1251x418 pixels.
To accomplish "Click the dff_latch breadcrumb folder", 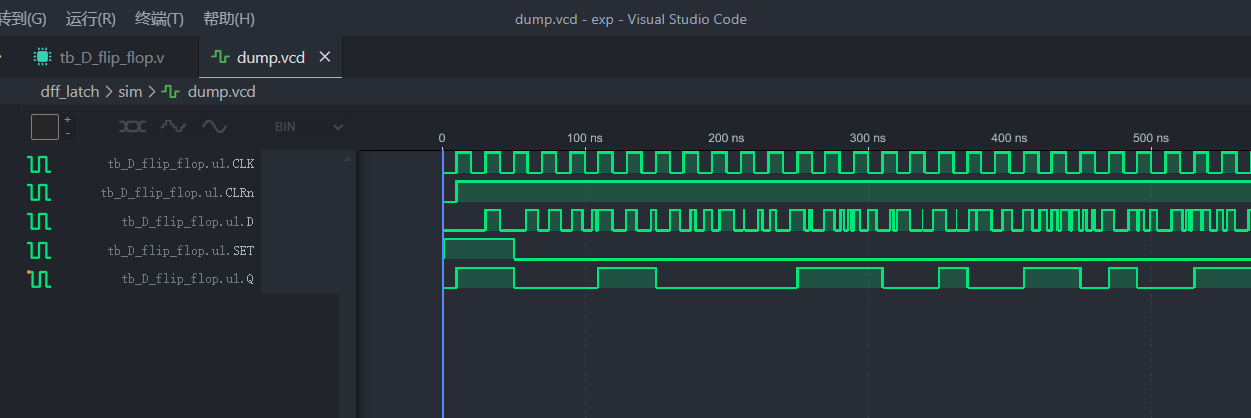I will point(70,91).
